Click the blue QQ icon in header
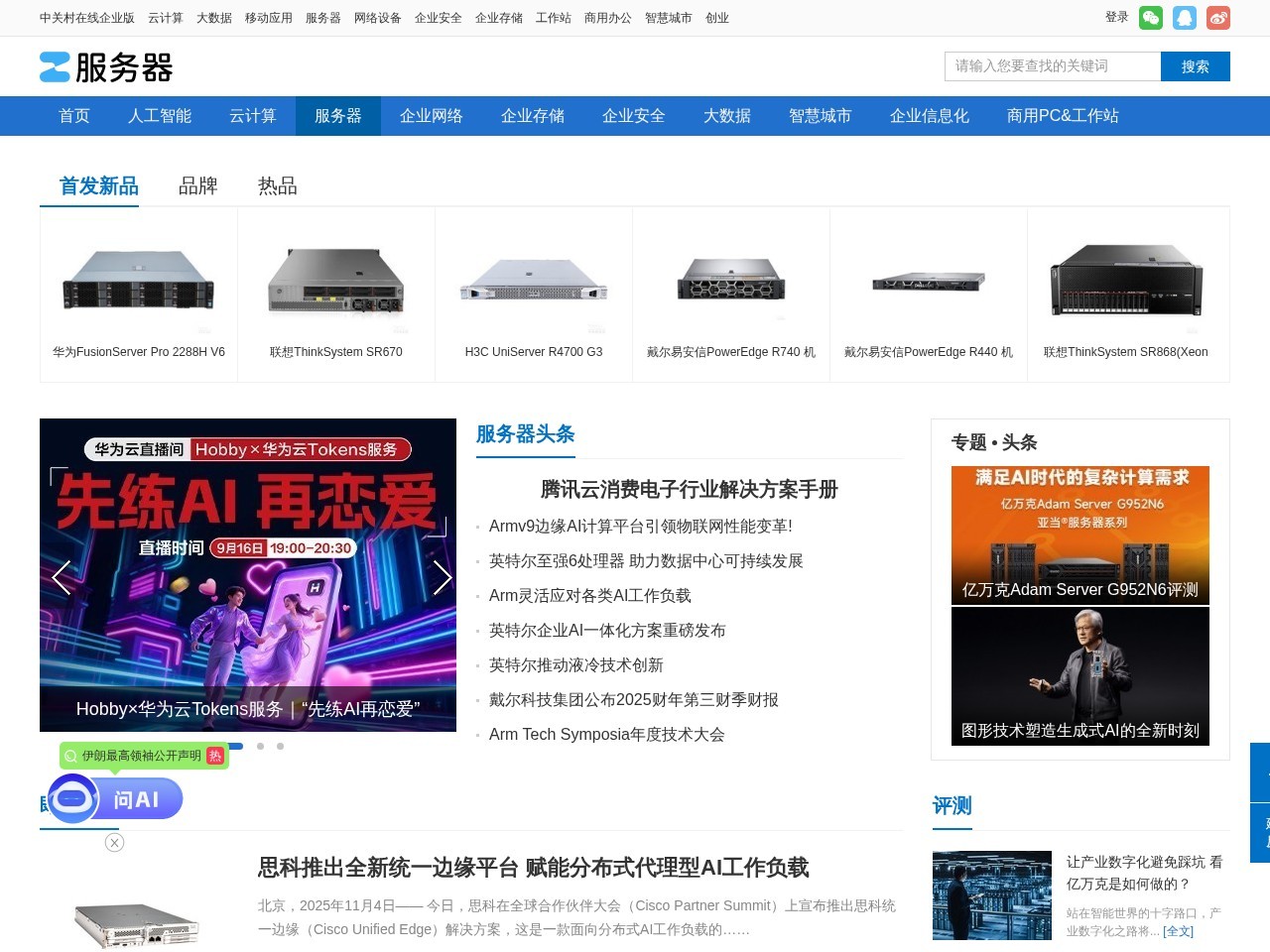Image resolution: width=1270 pixels, height=952 pixels. point(1184,17)
